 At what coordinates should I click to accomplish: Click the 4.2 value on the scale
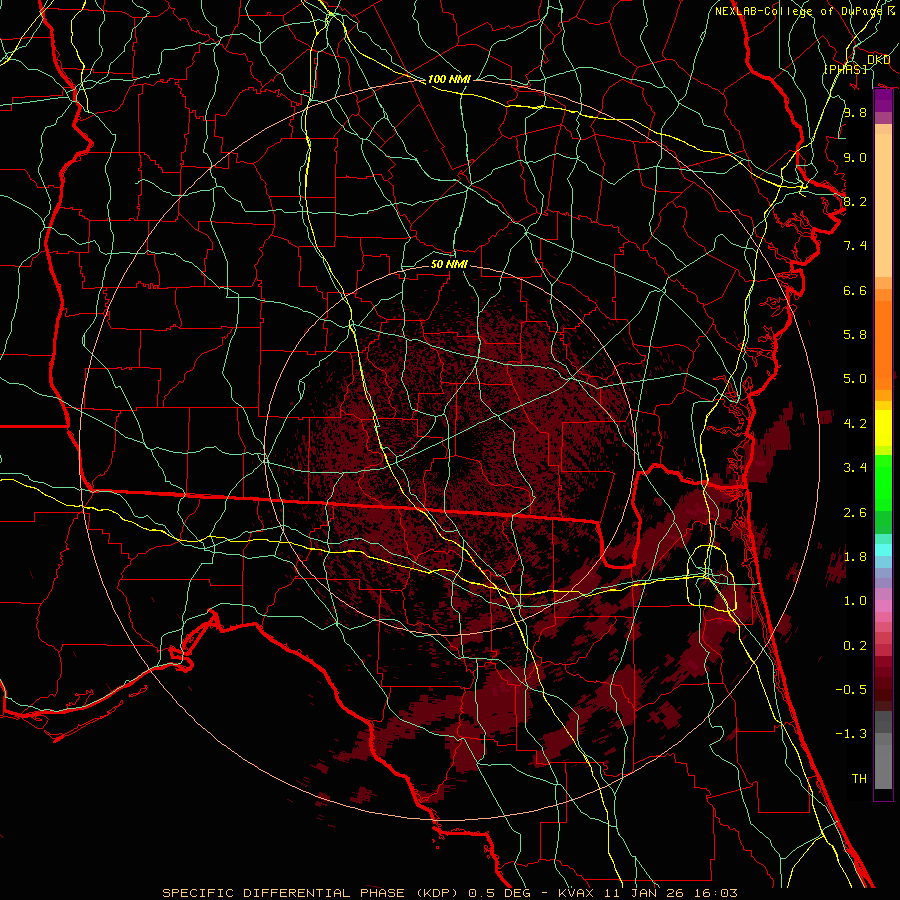point(855,424)
